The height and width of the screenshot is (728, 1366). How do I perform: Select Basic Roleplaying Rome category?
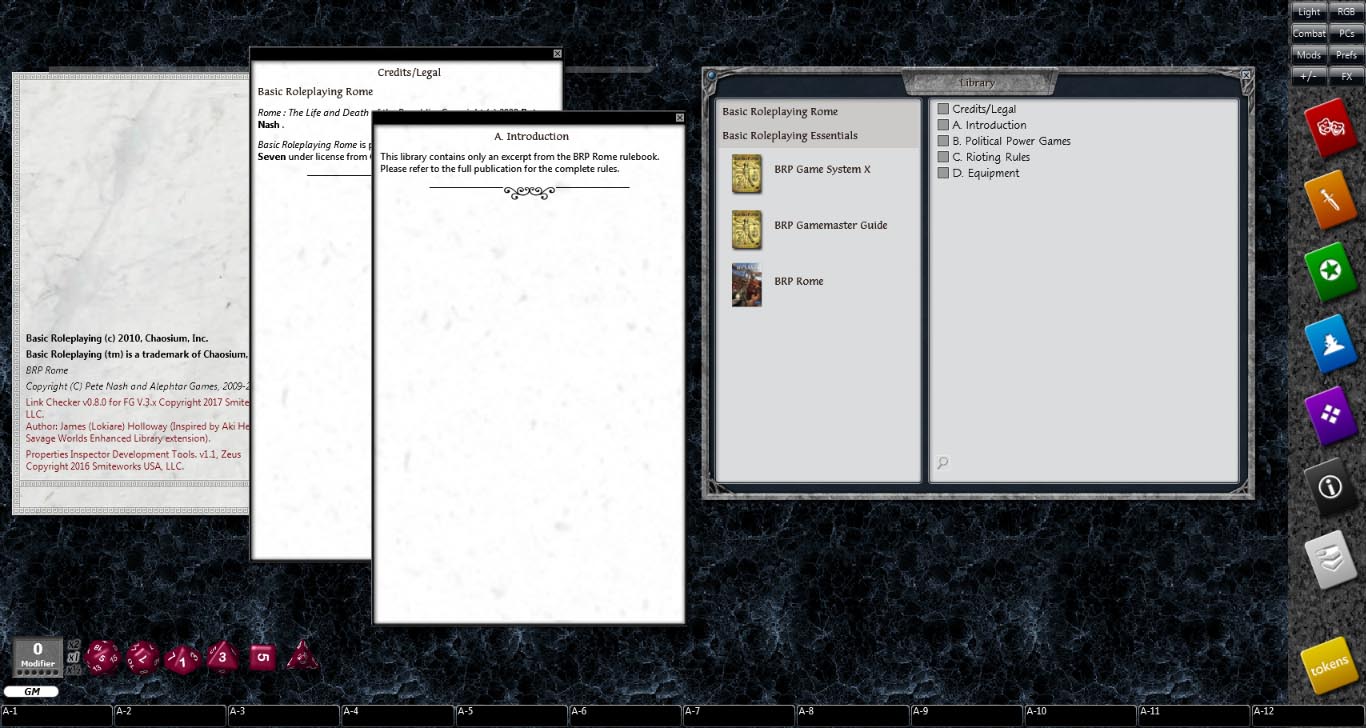780,112
